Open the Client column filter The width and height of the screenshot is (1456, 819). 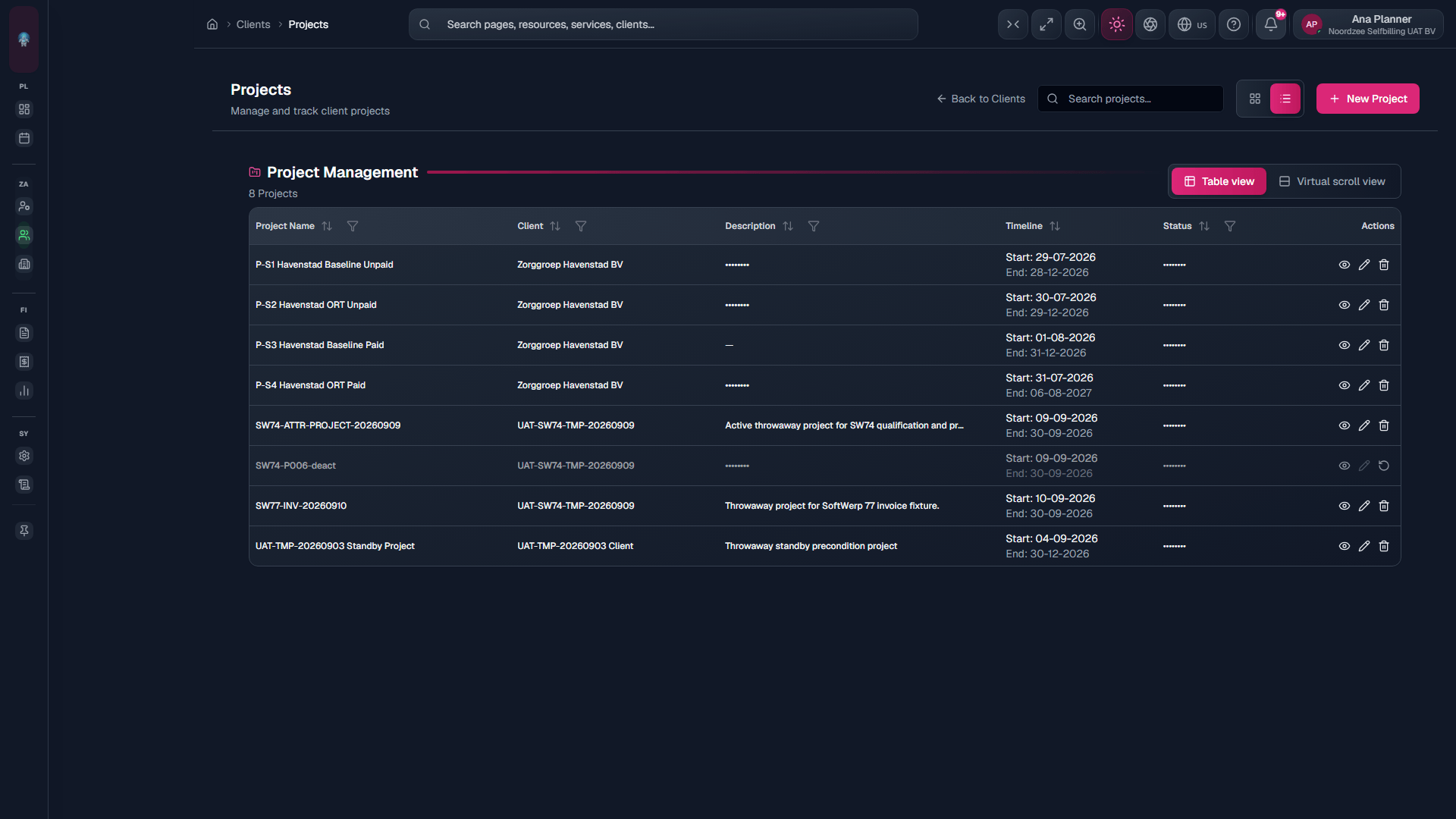tap(581, 226)
